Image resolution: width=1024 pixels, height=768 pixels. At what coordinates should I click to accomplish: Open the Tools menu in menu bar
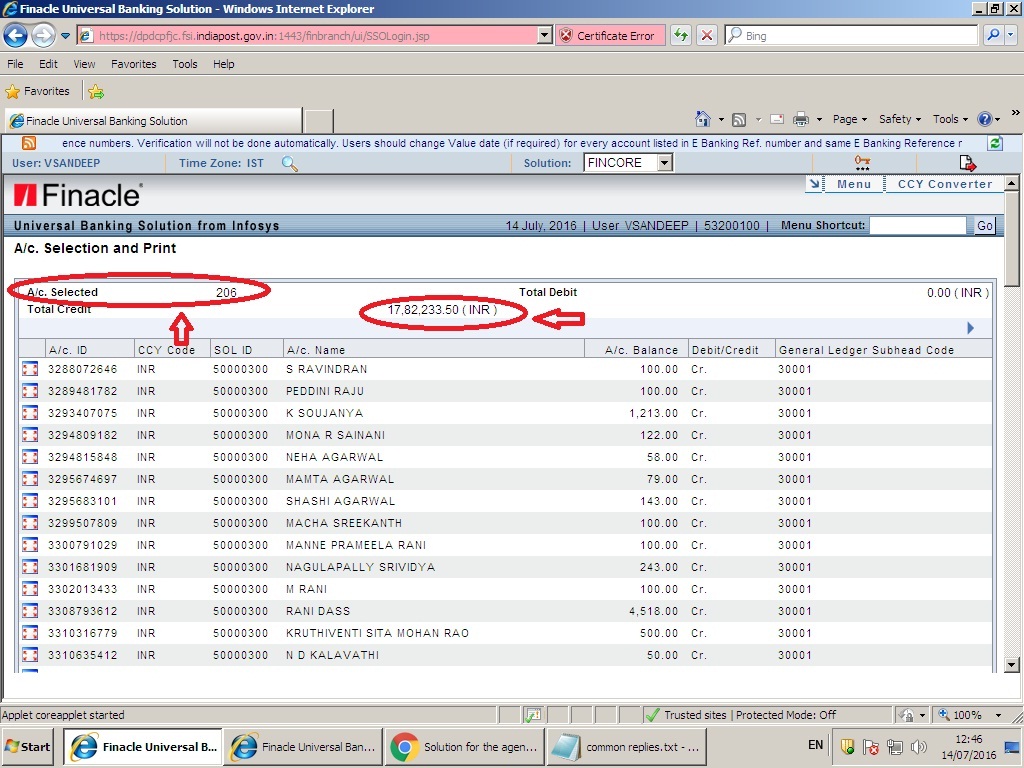click(185, 64)
